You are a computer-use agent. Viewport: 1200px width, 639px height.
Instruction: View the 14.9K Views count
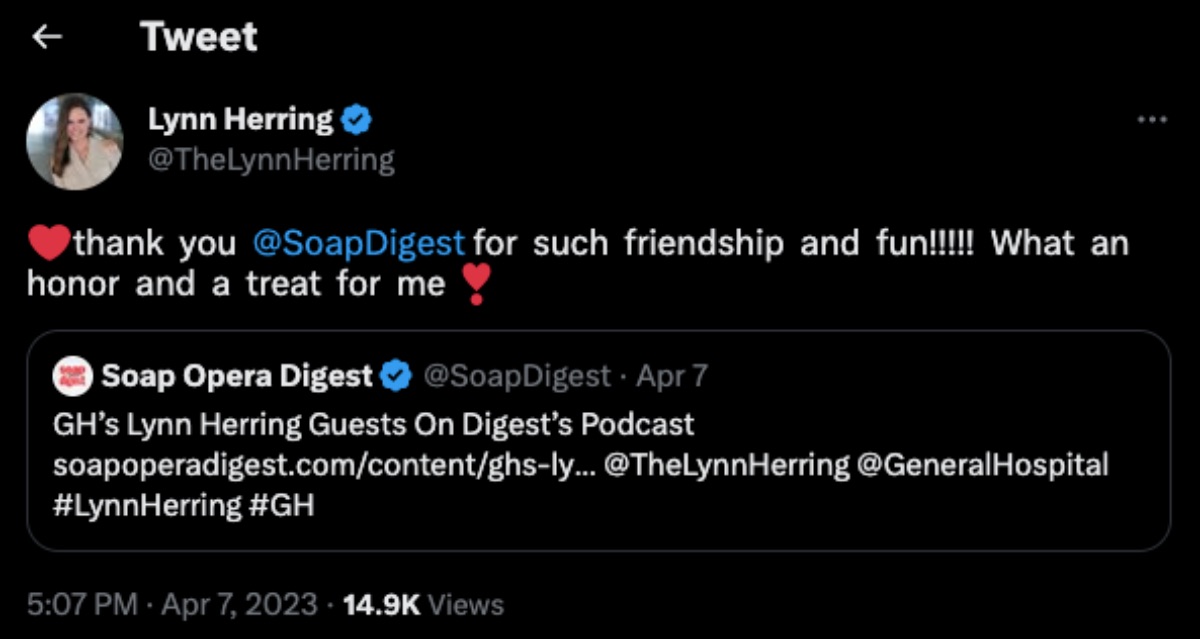423,604
